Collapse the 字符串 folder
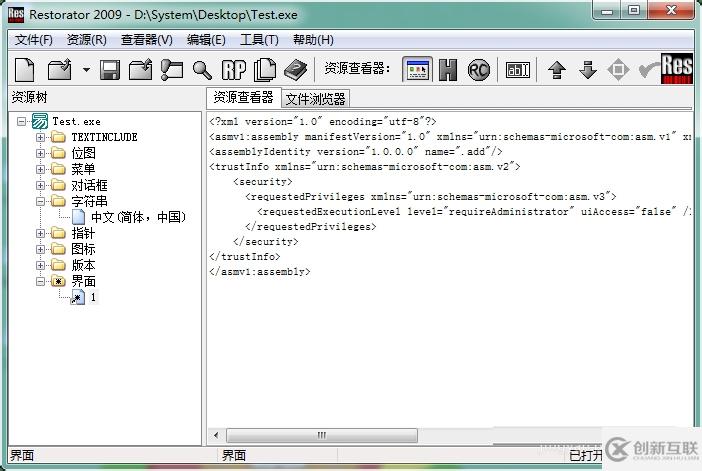Image resolution: width=702 pixels, height=471 pixels. [x=41, y=201]
